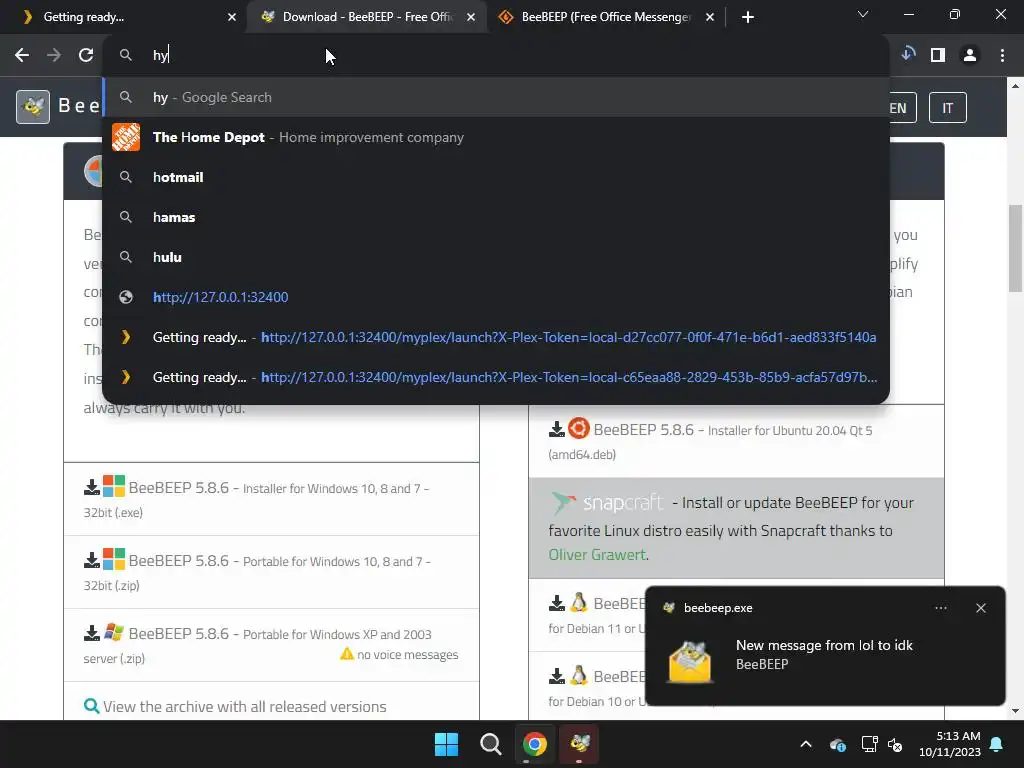Open the Chrome three-dot menu
This screenshot has width=1024, height=768.
click(x=1002, y=56)
